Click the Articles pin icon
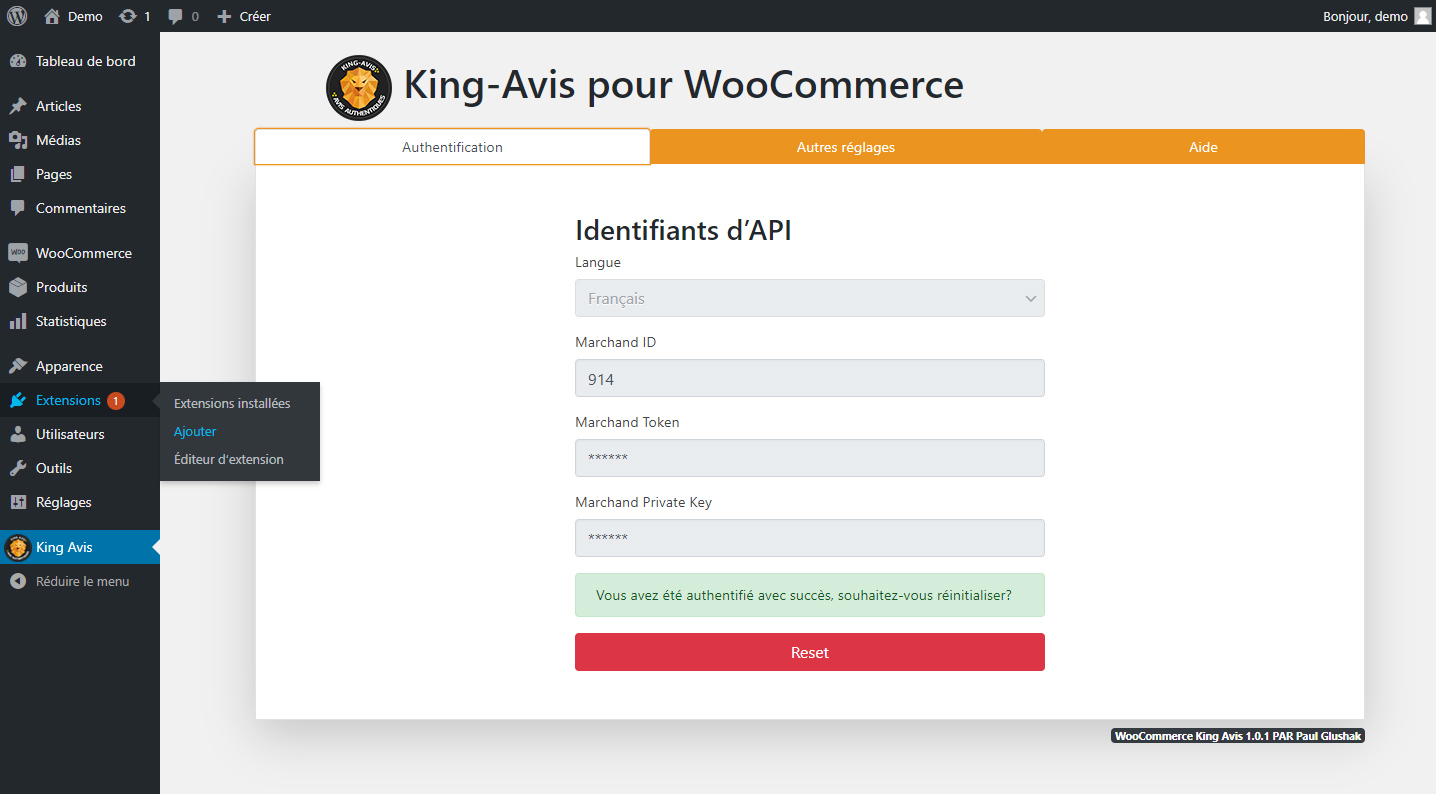 [18, 106]
